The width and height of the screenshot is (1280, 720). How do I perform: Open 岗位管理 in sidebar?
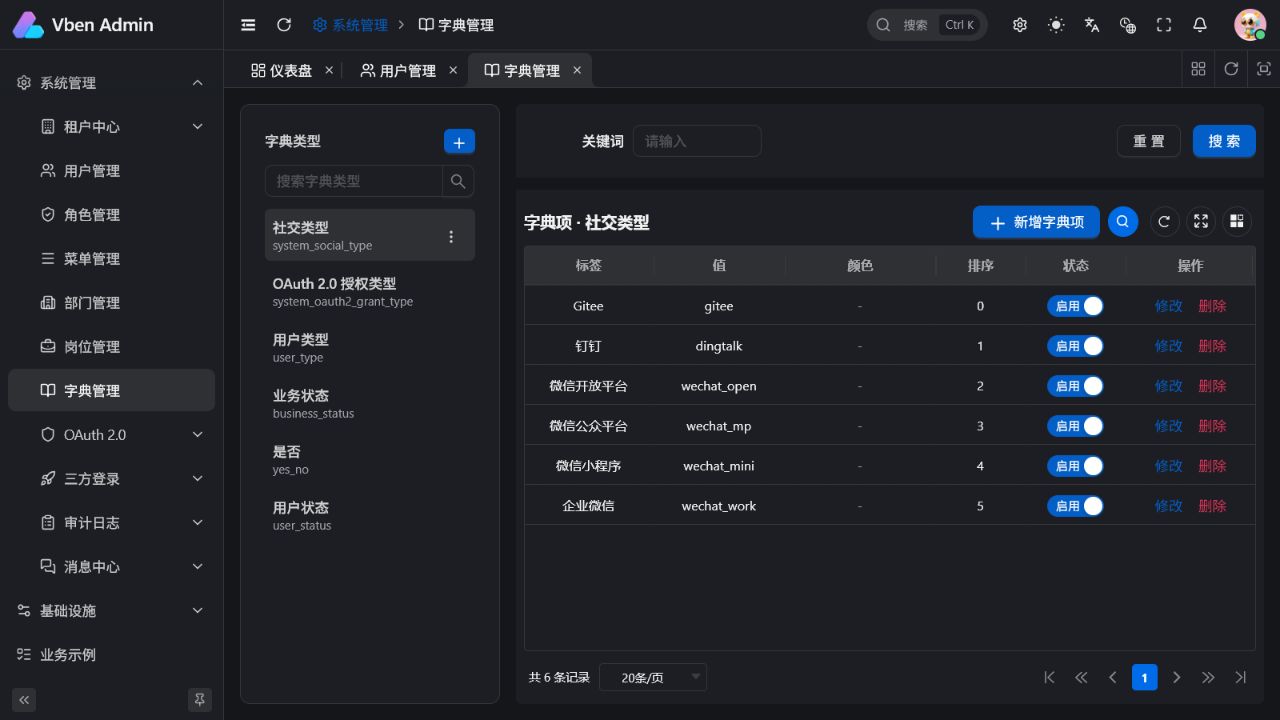point(111,347)
